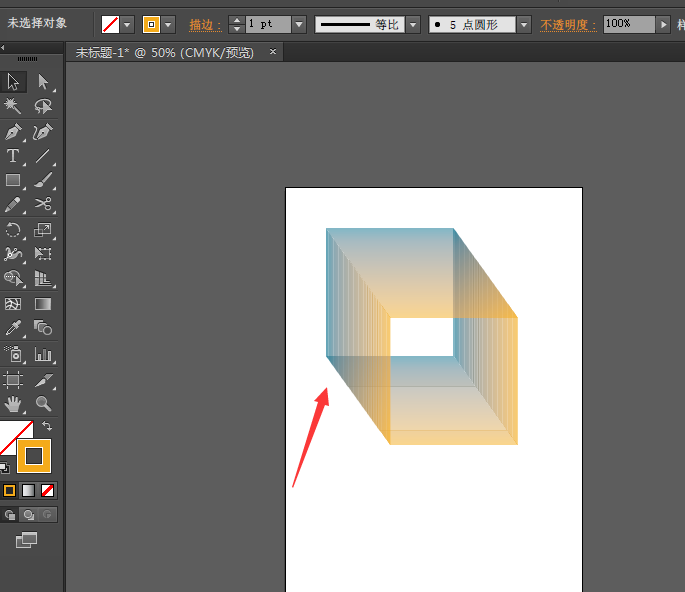Screen dimensions: 685x592
Task: Select the Scissors tool
Action: (x=43, y=204)
